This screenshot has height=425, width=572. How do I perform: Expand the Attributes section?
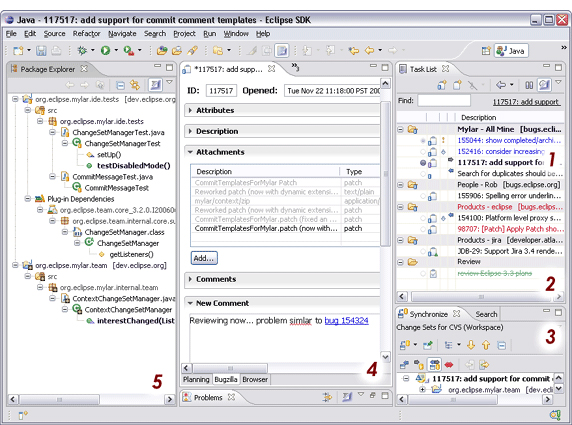click(x=190, y=110)
